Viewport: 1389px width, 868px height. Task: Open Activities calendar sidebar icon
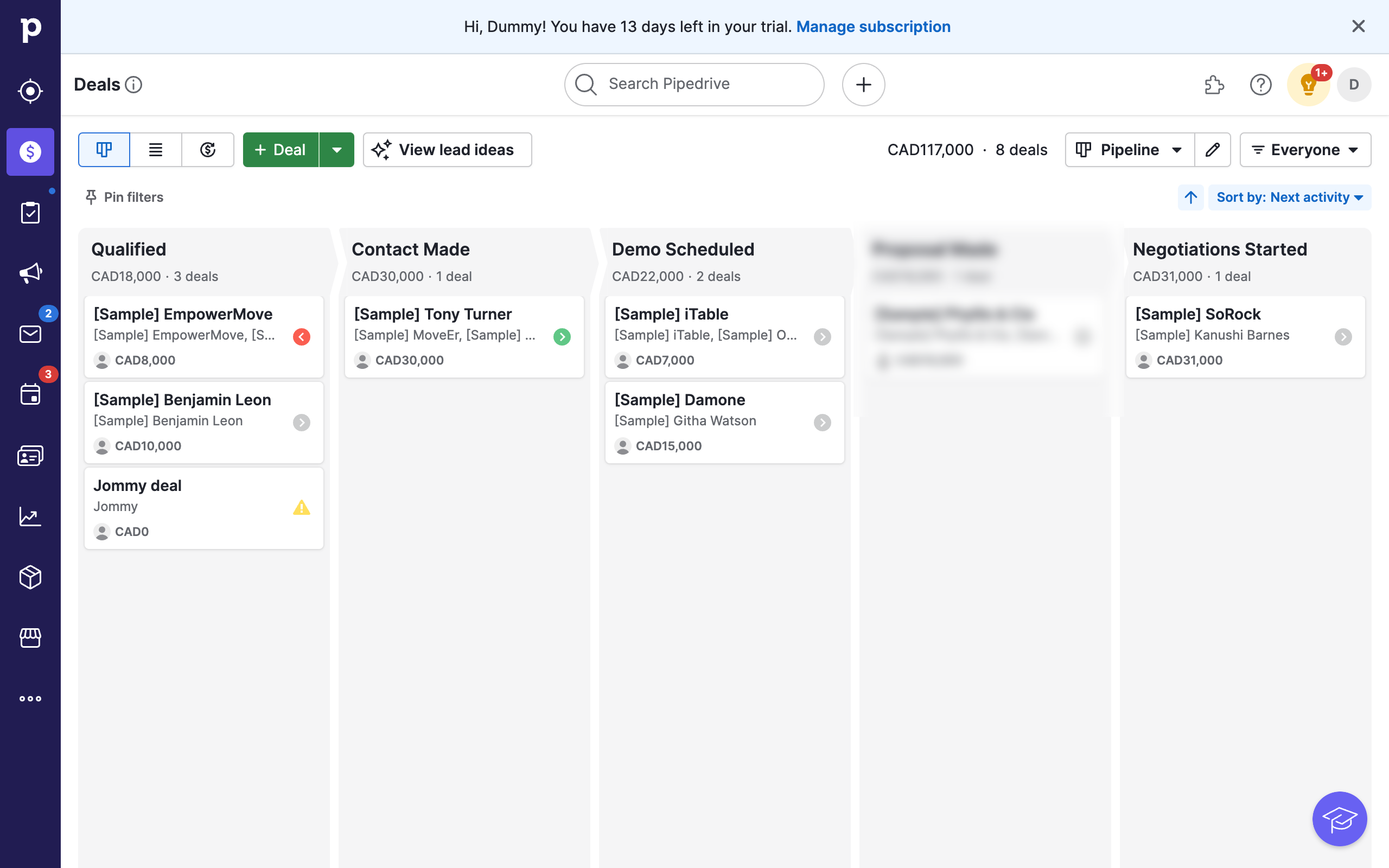pyautogui.click(x=30, y=394)
